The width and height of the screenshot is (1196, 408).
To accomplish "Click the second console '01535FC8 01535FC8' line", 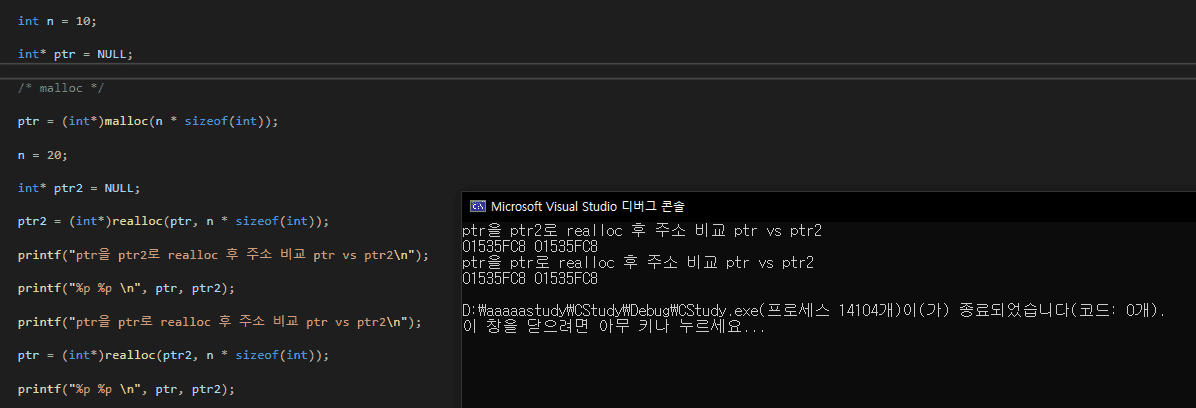I will pos(530,278).
